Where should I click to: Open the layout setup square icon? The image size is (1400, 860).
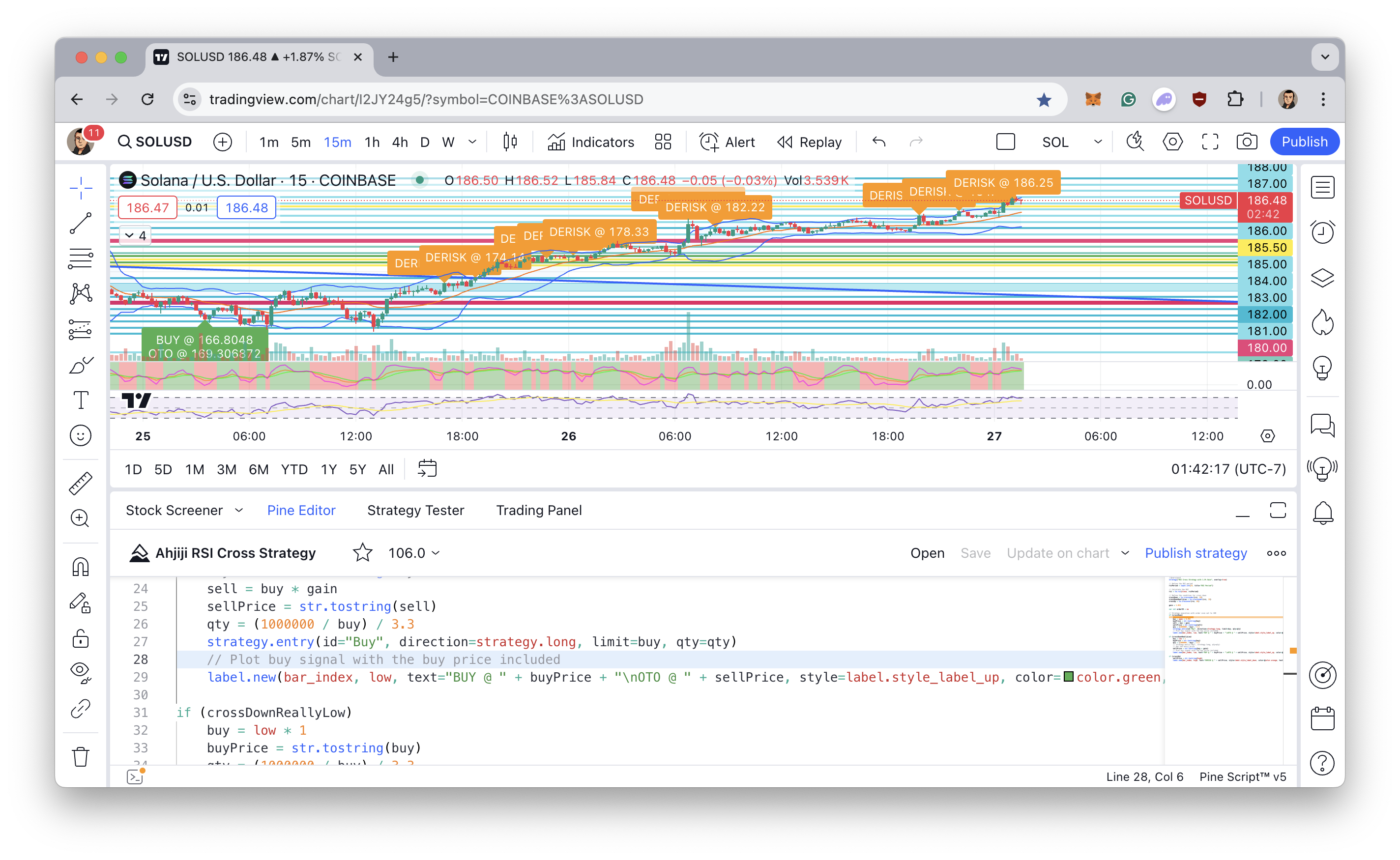1005,142
